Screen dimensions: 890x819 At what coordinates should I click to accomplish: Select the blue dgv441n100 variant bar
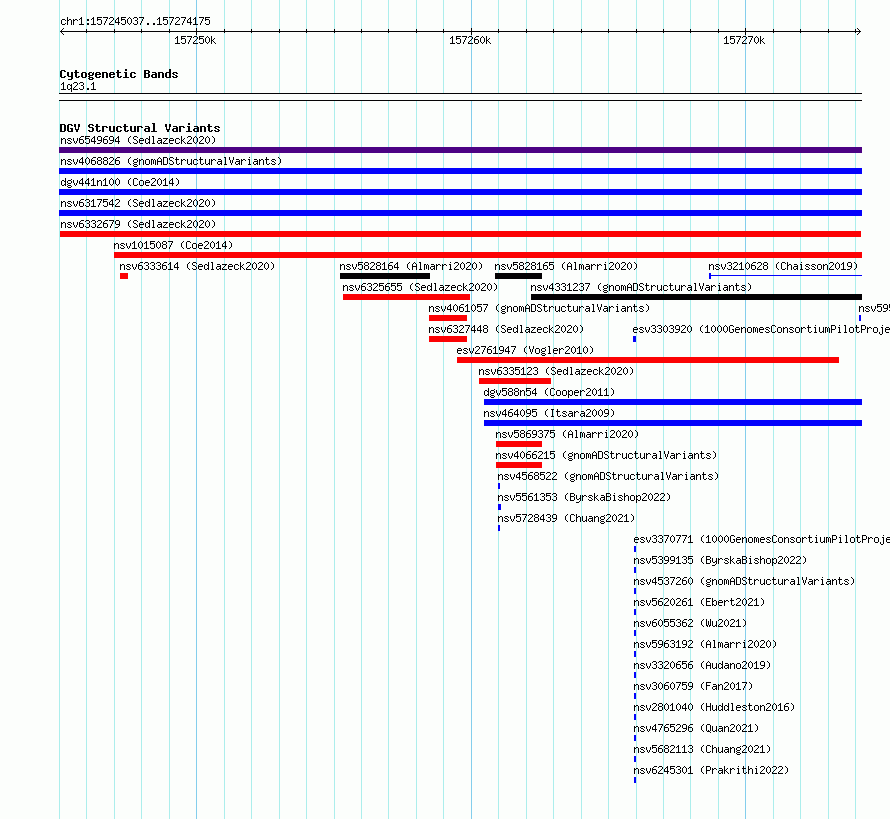(460, 192)
